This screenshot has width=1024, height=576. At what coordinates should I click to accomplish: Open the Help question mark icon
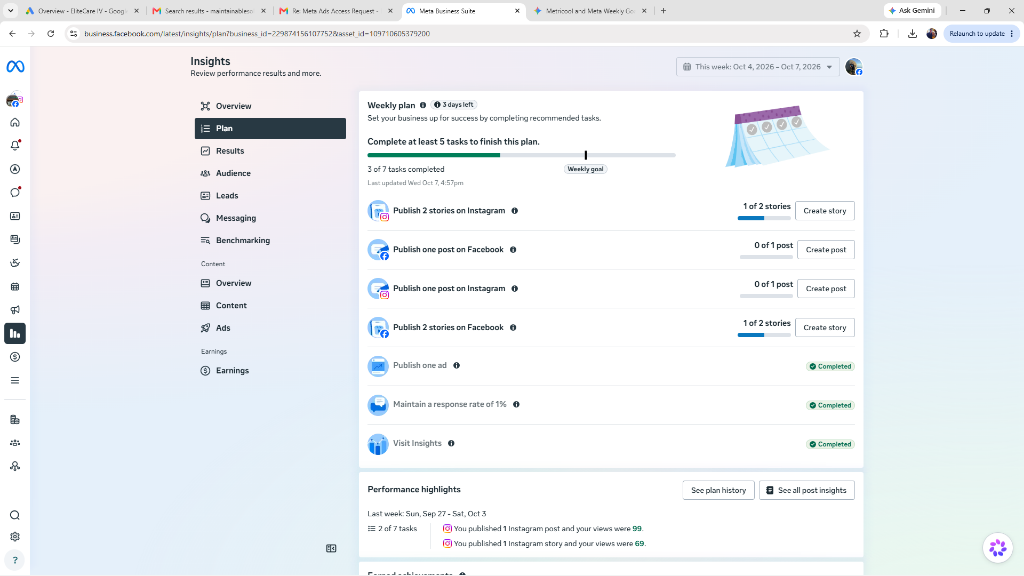(15, 560)
